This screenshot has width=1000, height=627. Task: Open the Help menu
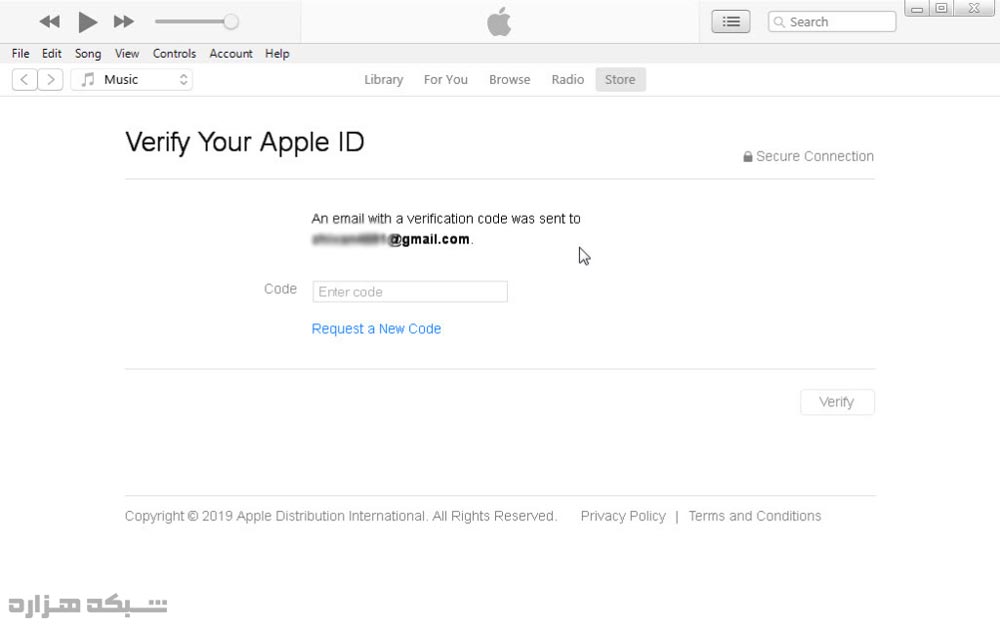click(277, 54)
